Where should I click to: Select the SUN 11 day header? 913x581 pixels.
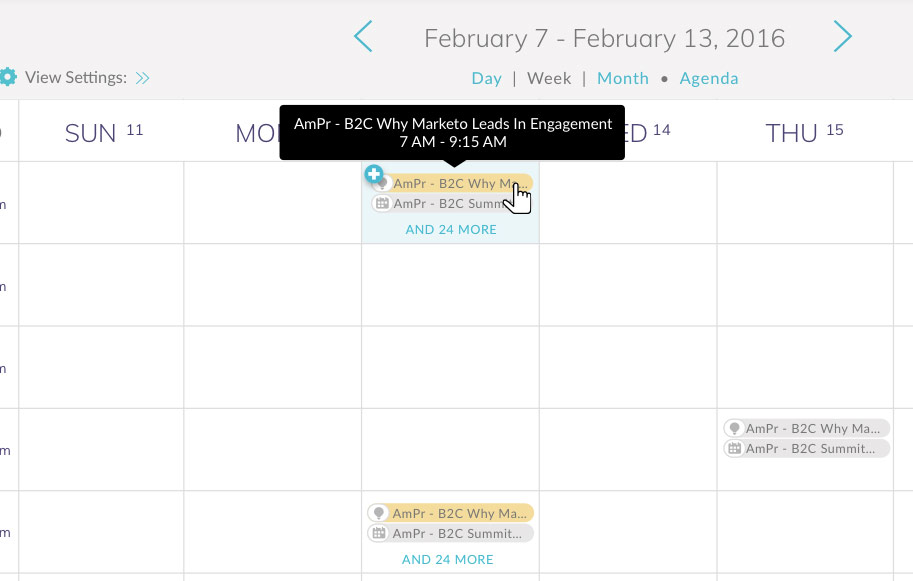click(103, 133)
